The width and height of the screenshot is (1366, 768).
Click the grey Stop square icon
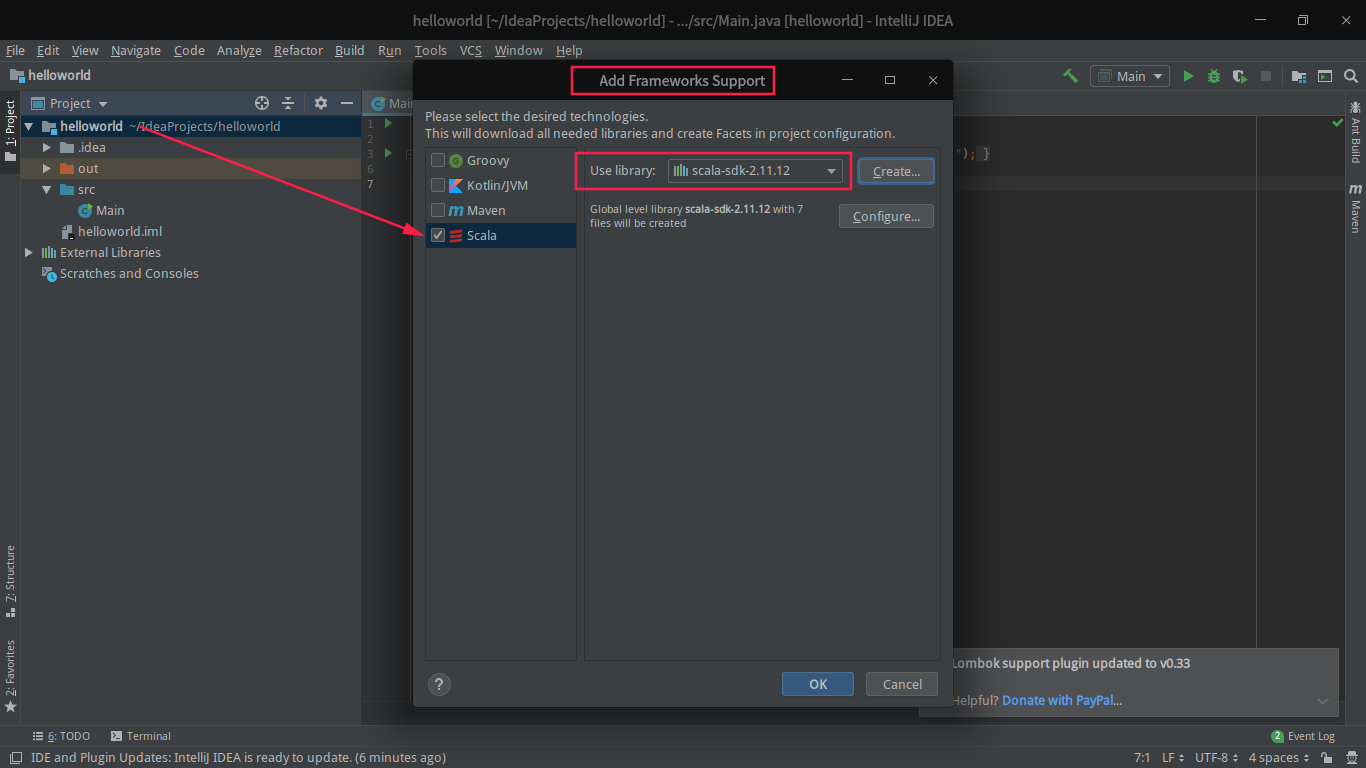pyautogui.click(x=1266, y=76)
